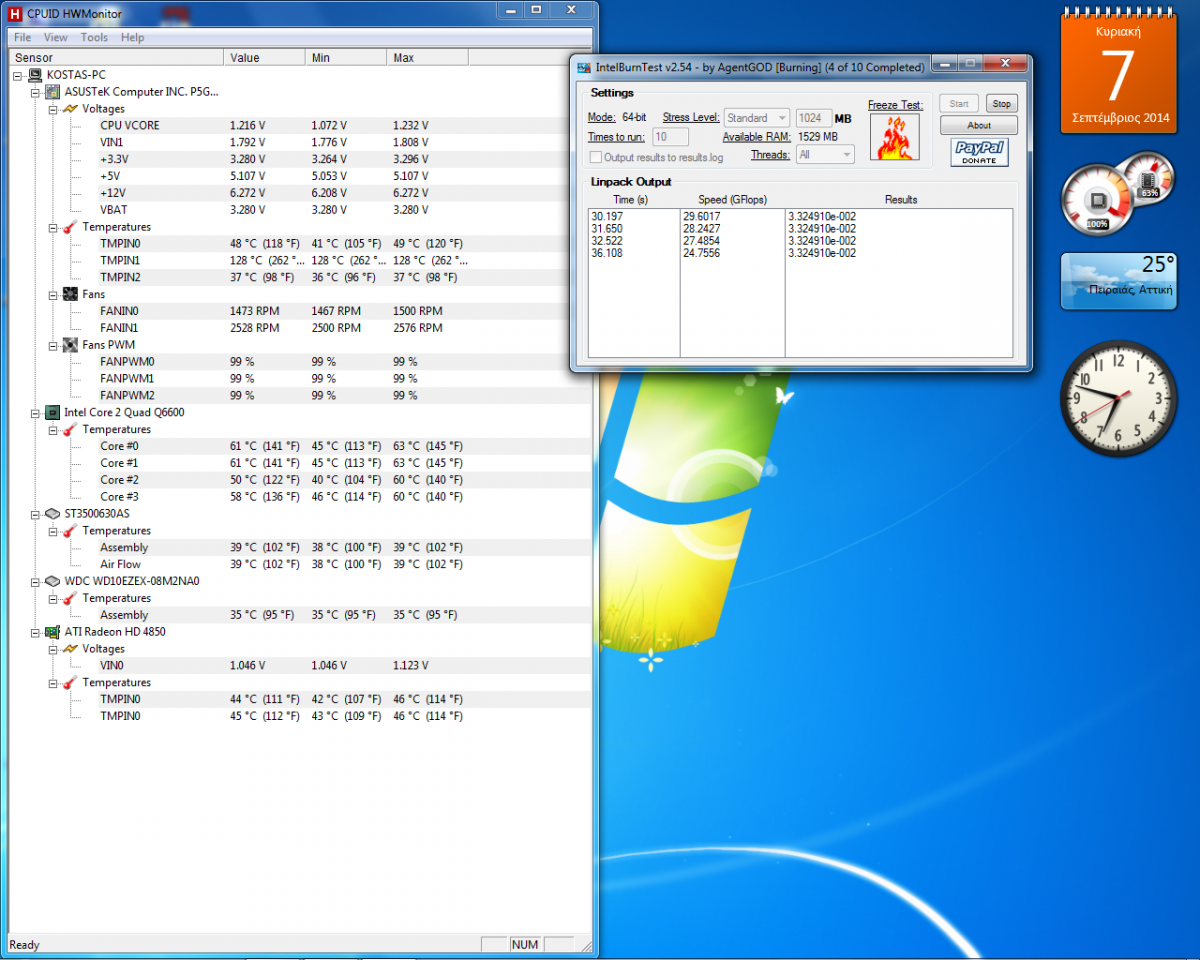Viewport: 1200px width, 960px height.
Task: Select the FANIN1 row
Action: click(x=300, y=328)
